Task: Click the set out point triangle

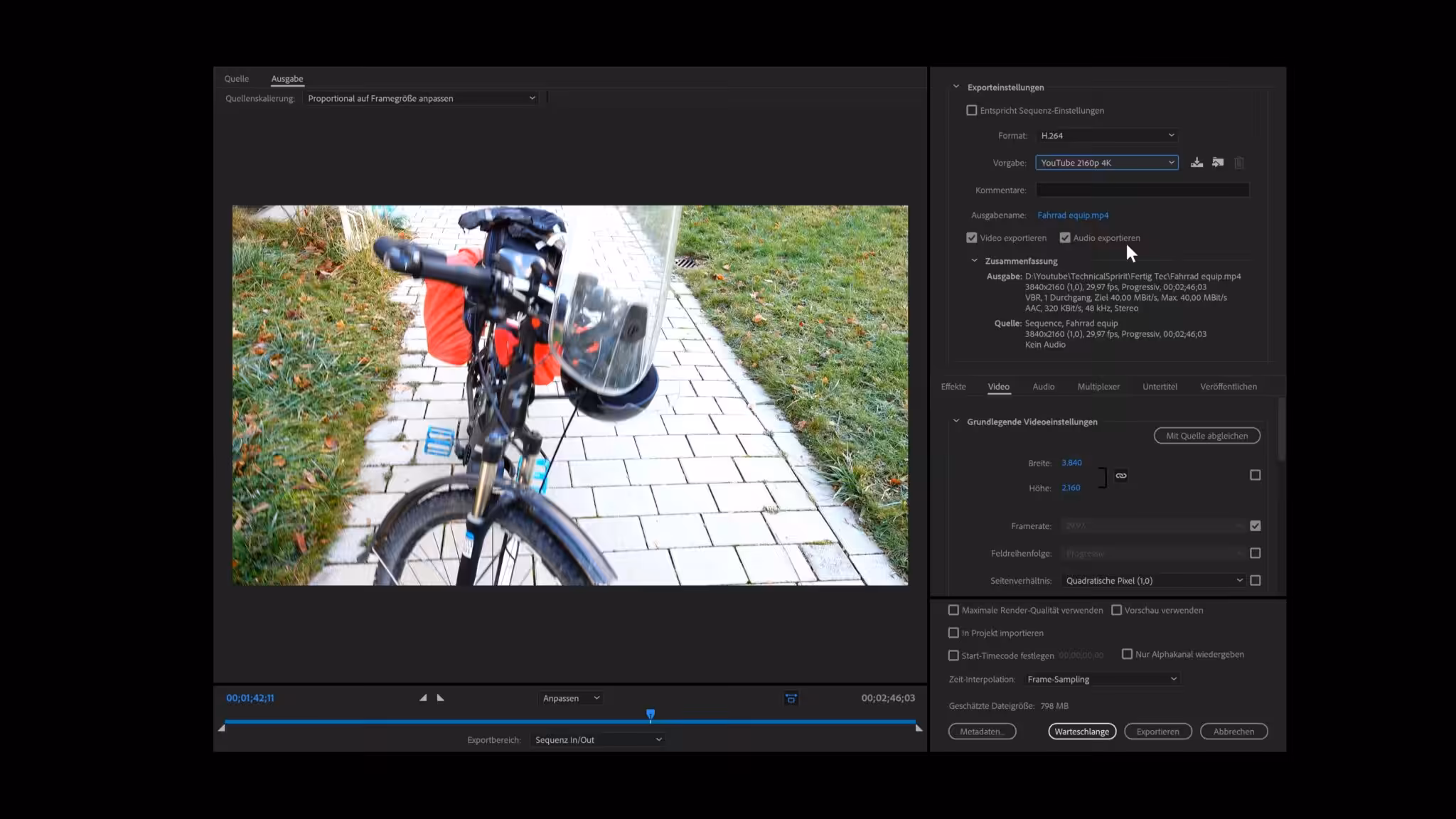Action: click(x=441, y=698)
